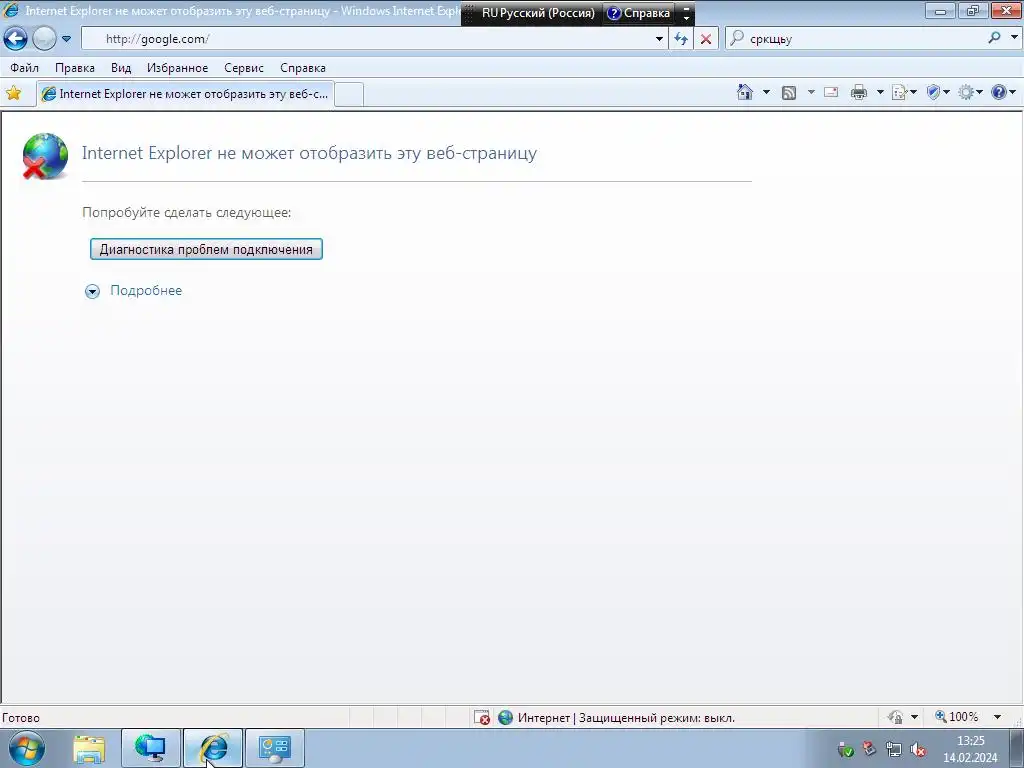The width and height of the screenshot is (1024, 768).
Task: Open the zoom level 100% control
Action: [957, 717]
